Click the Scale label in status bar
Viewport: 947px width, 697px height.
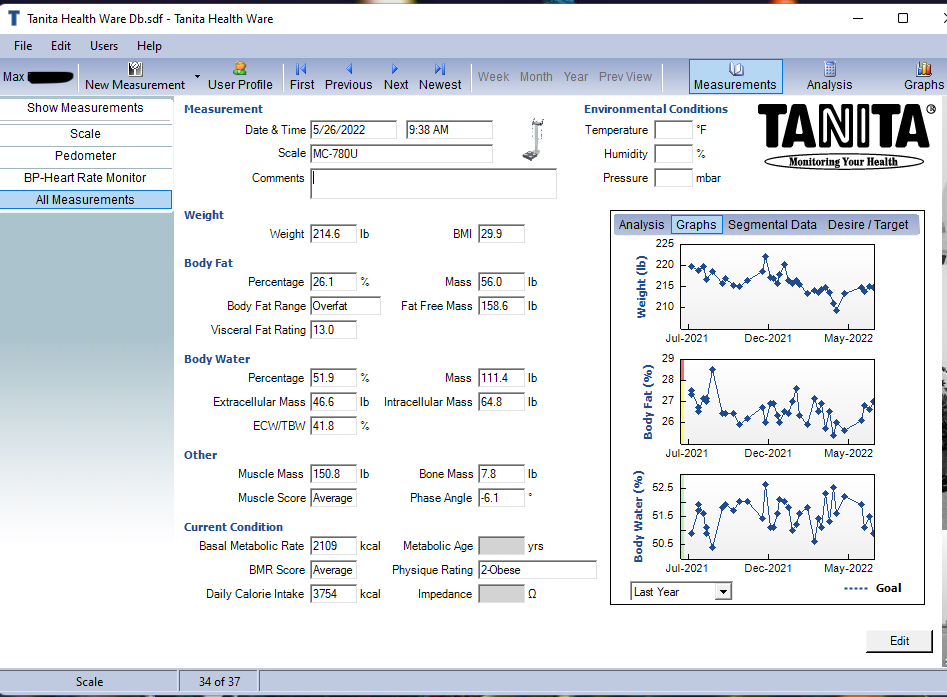[x=89, y=682]
